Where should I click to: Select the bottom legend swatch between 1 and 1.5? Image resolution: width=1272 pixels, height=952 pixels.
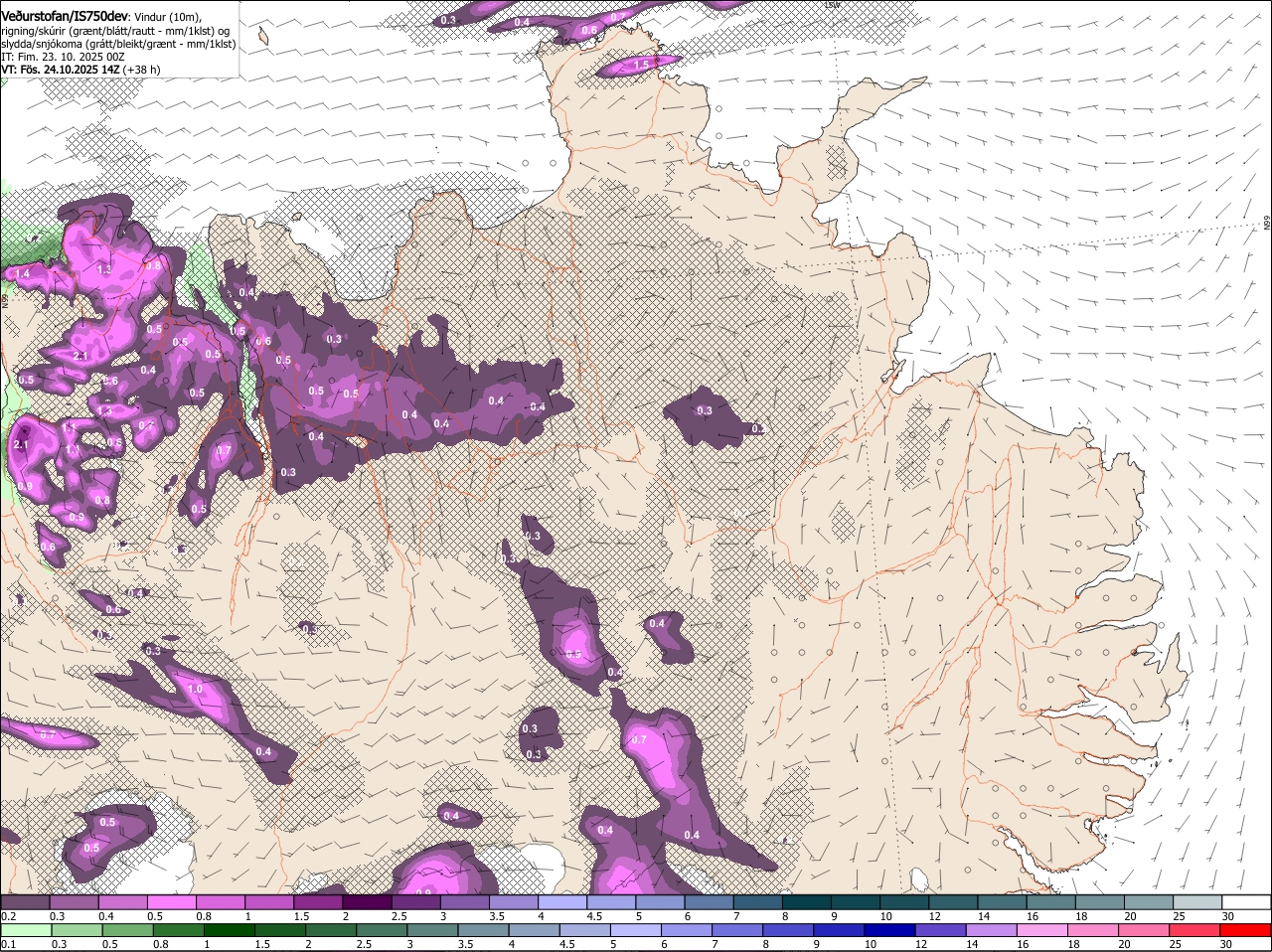pyautogui.click(x=231, y=930)
